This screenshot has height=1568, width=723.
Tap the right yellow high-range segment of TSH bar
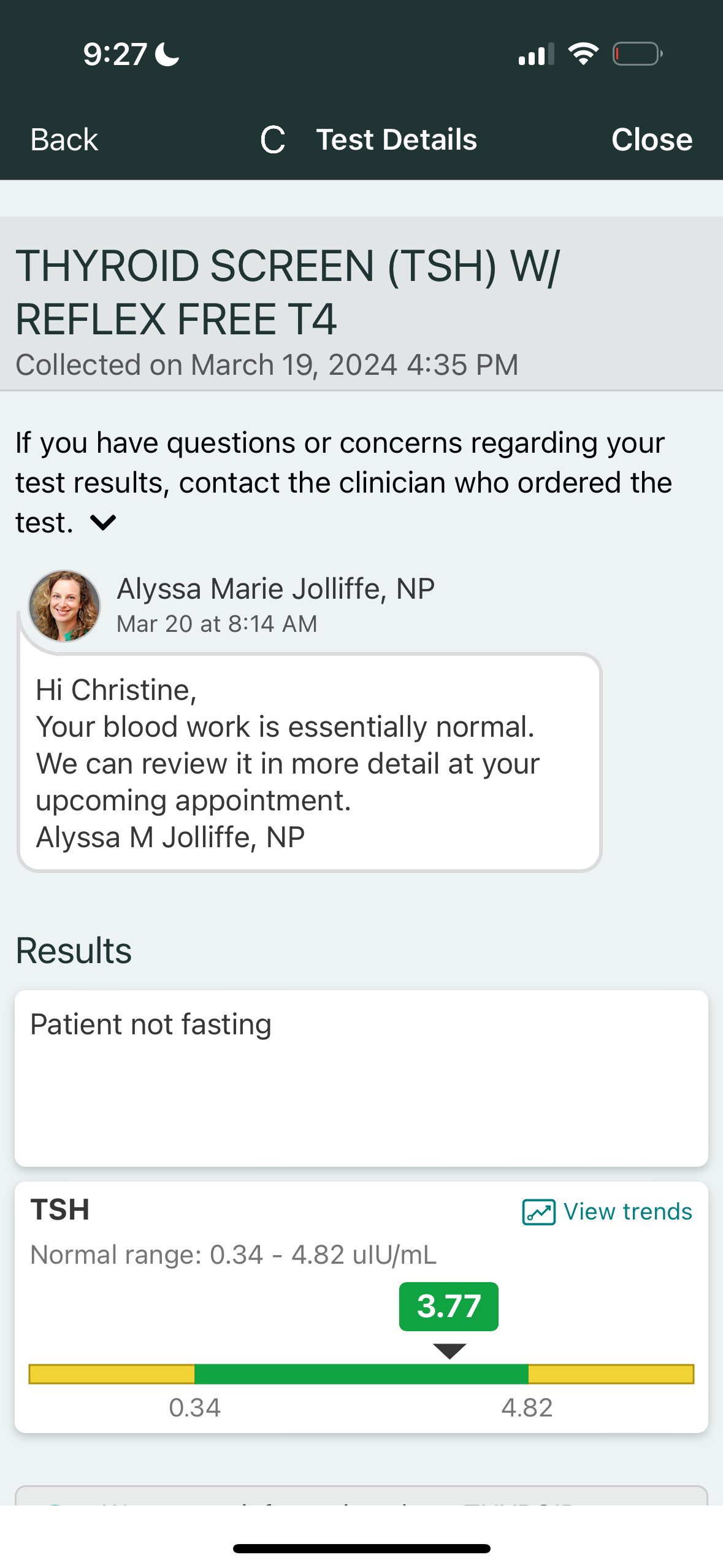(x=611, y=1374)
